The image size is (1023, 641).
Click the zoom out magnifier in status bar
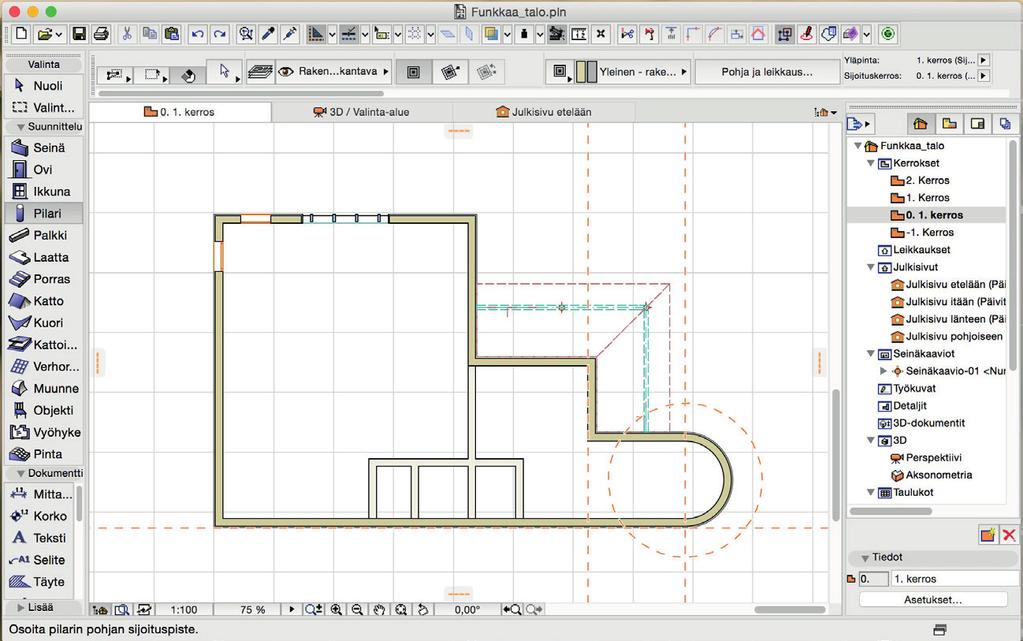[x=357, y=610]
